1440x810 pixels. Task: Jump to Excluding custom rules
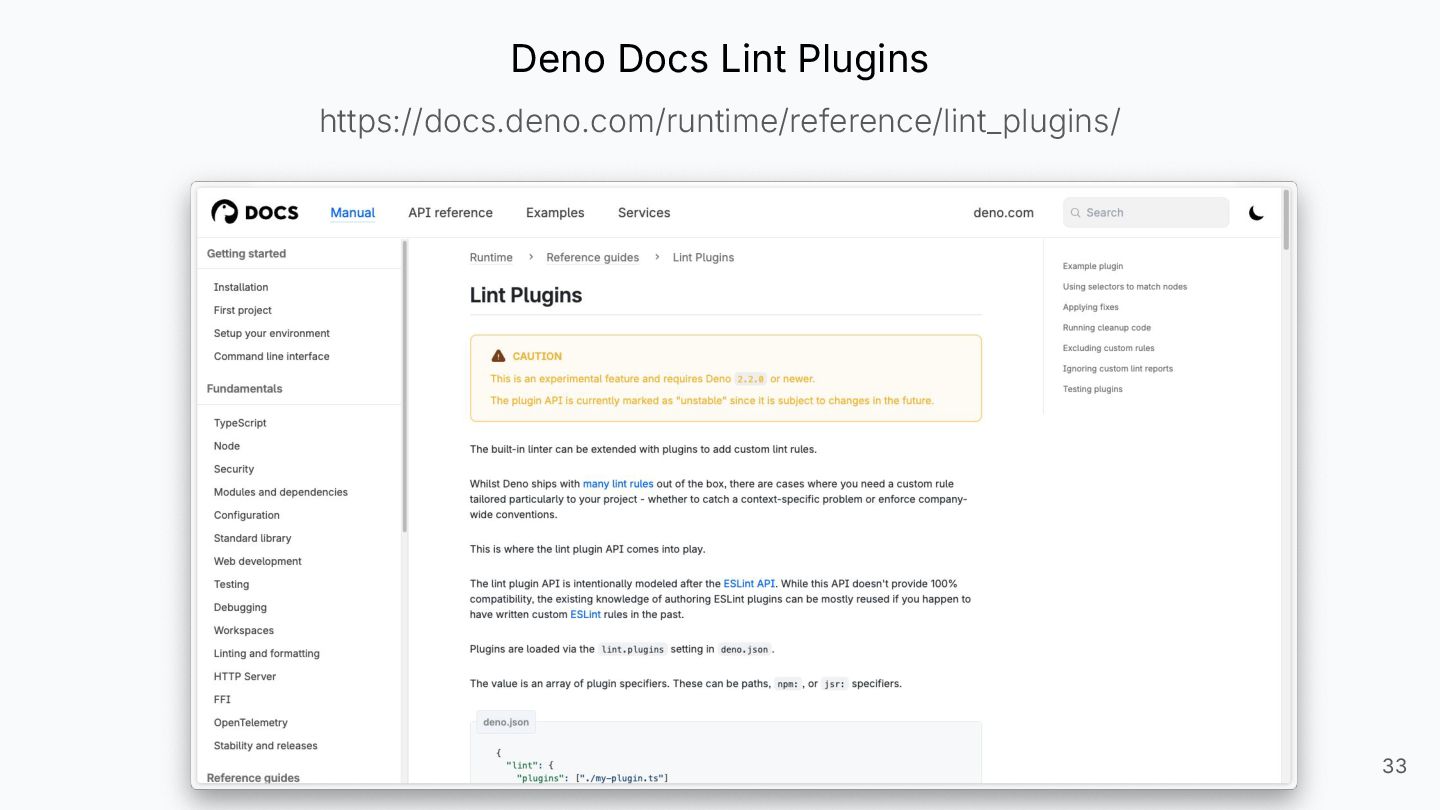(x=1109, y=348)
